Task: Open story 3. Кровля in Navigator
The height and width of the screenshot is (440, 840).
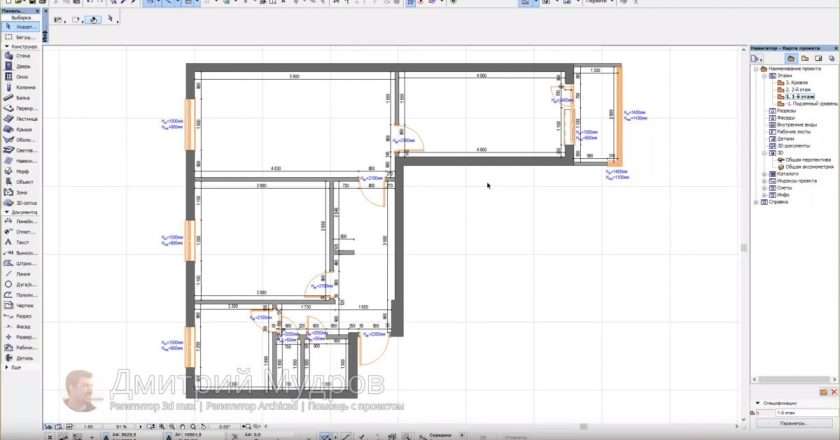Action: pos(793,83)
